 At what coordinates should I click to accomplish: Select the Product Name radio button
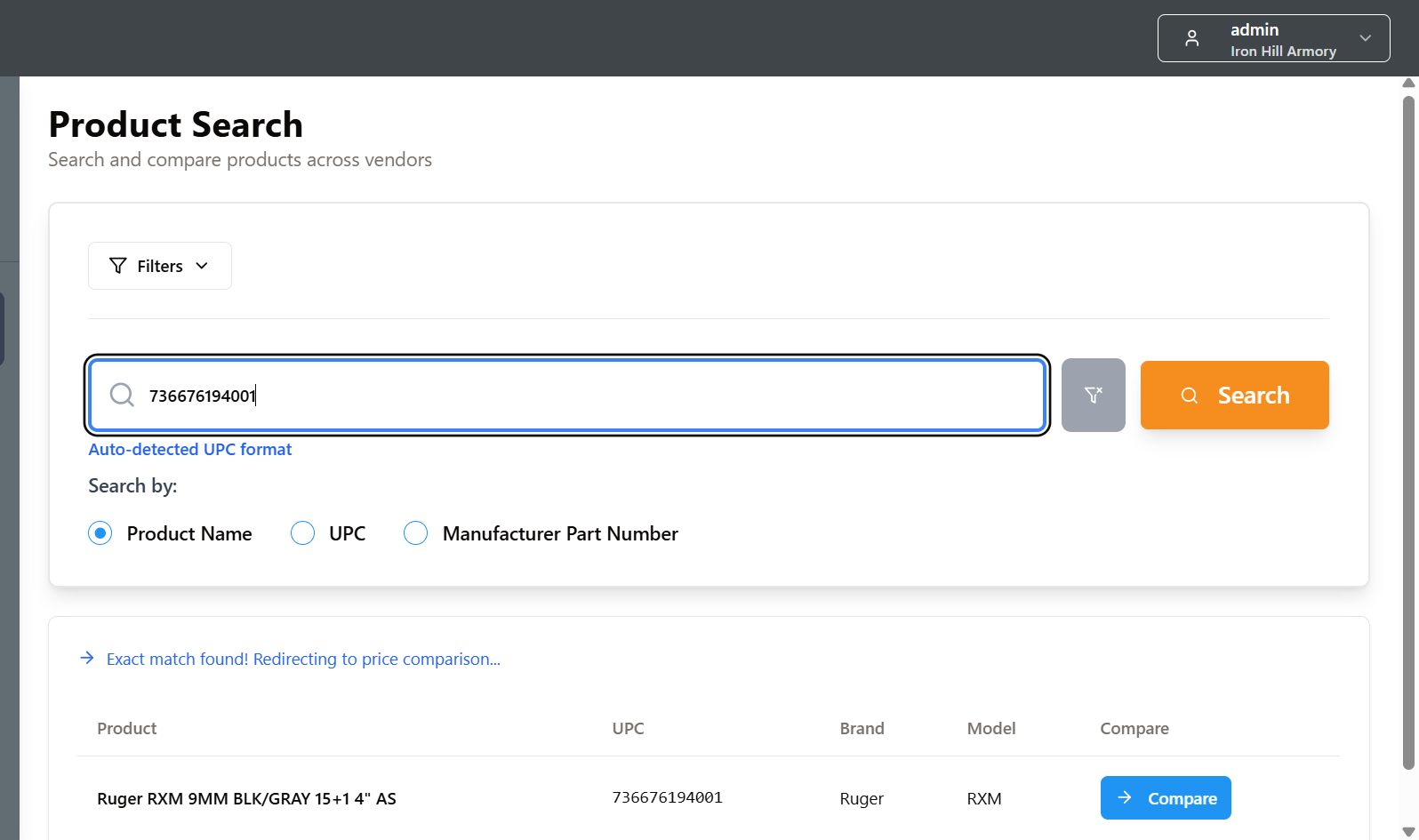pos(100,533)
